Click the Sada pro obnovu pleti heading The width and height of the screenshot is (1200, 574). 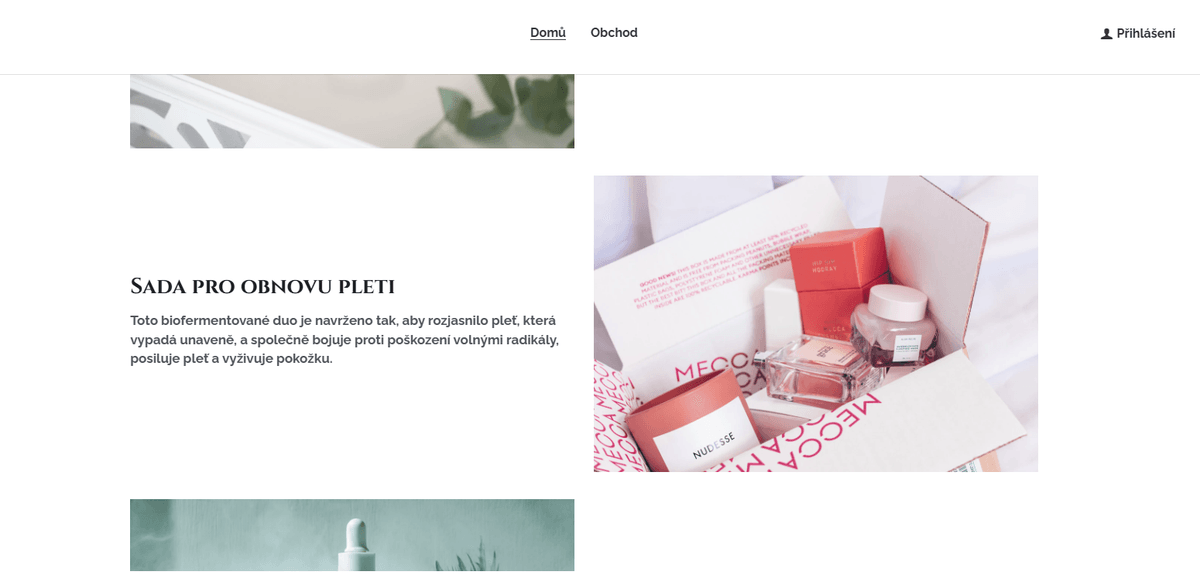click(263, 287)
